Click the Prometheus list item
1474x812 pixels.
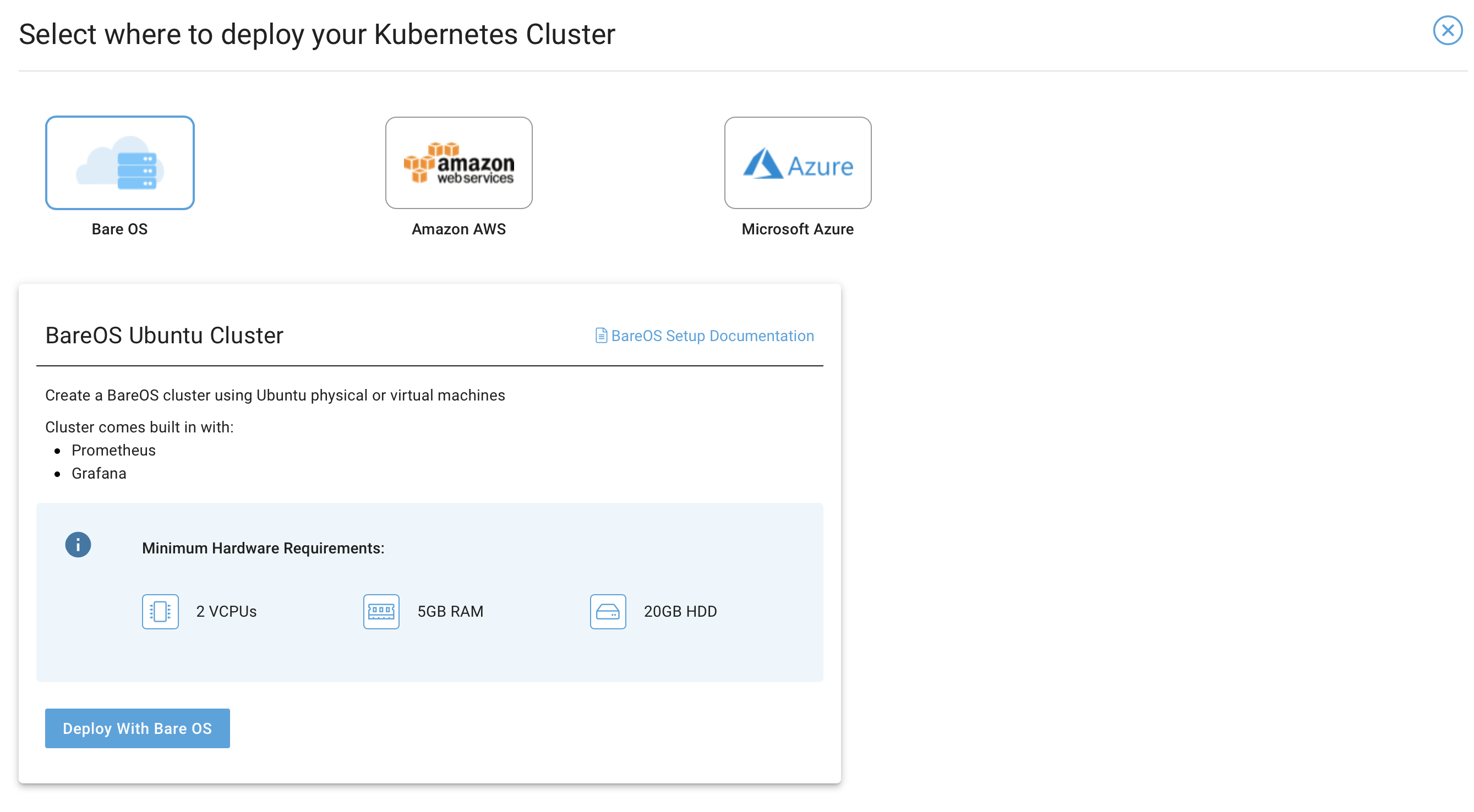click(113, 450)
